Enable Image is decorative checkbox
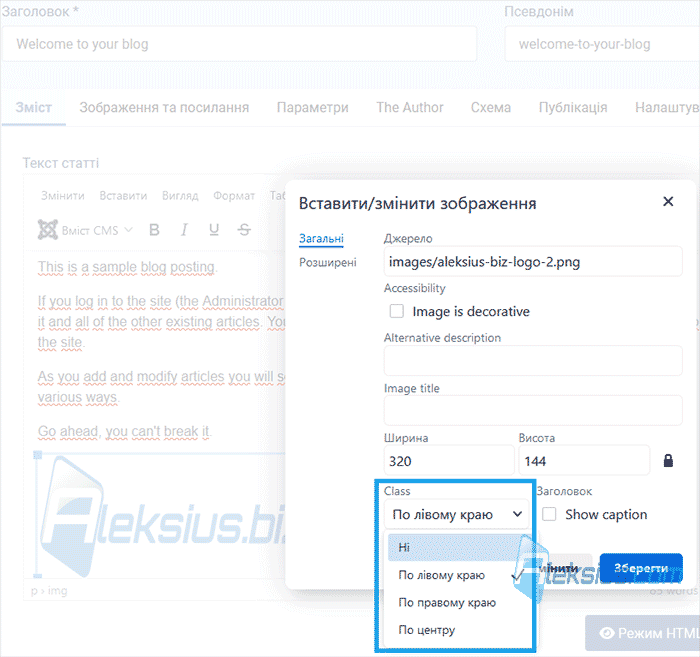Image resolution: width=700 pixels, height=657 pixels. tap(396, 311)
